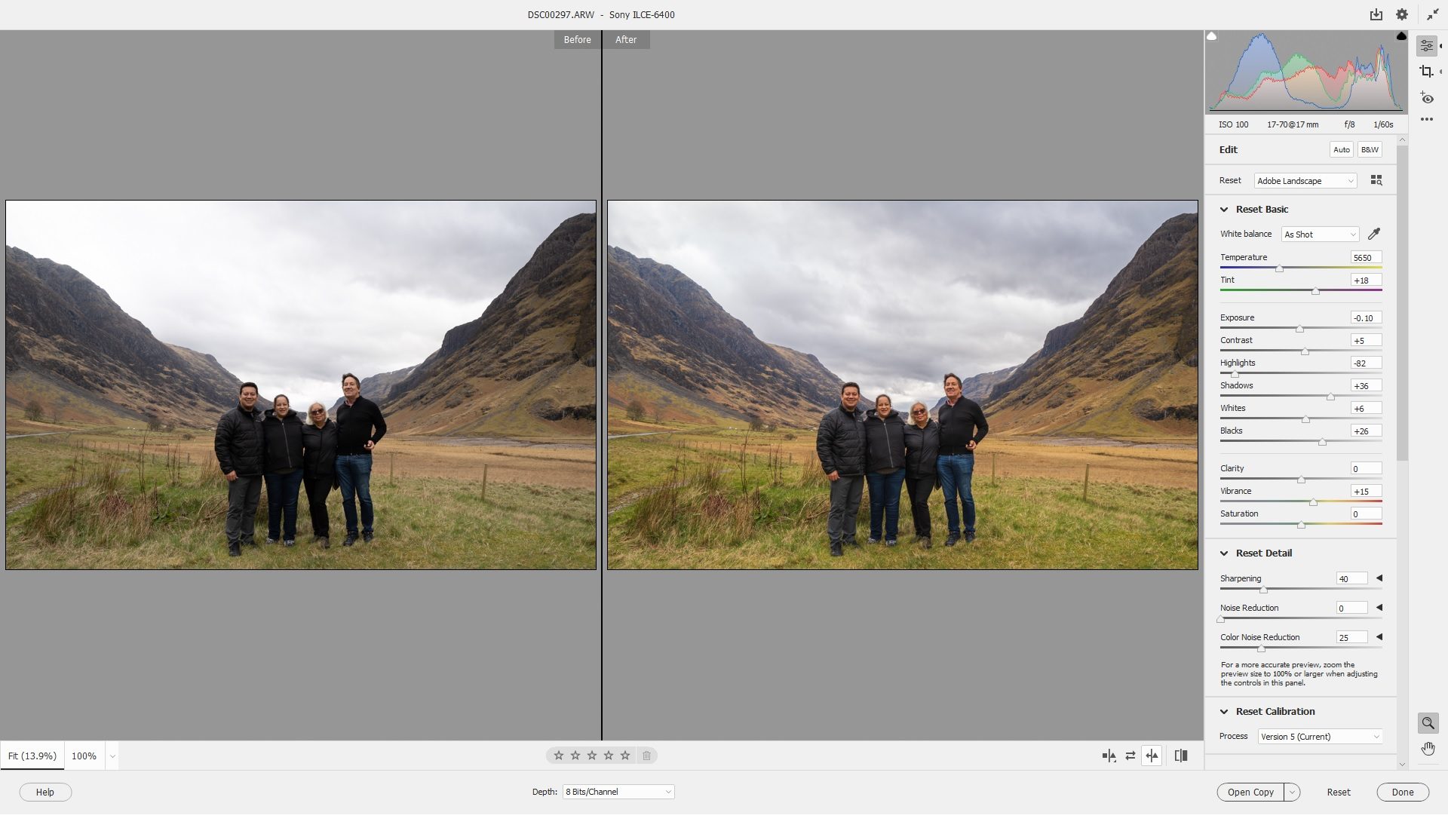Click the trash delete icon by the rating stars
This screenshot has width=1448, height=840.
pyautogui.click(x=646, y=756)
